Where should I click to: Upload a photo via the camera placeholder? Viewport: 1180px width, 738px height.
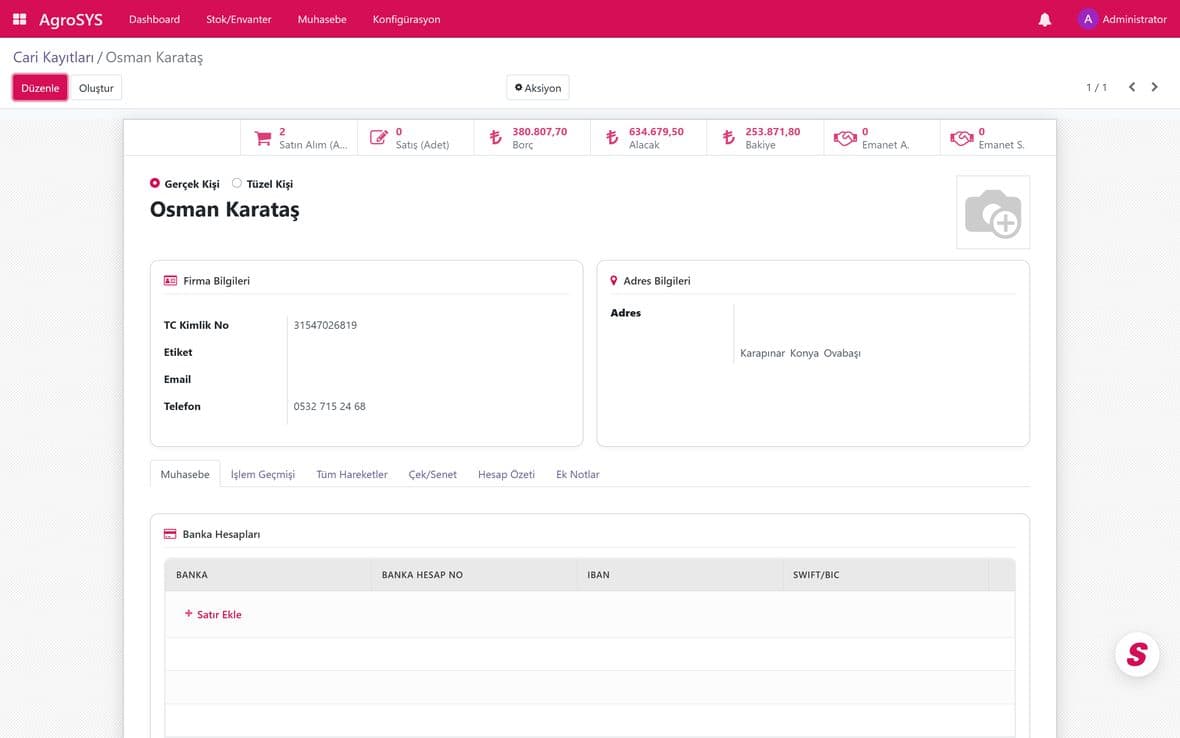[993, 212]
